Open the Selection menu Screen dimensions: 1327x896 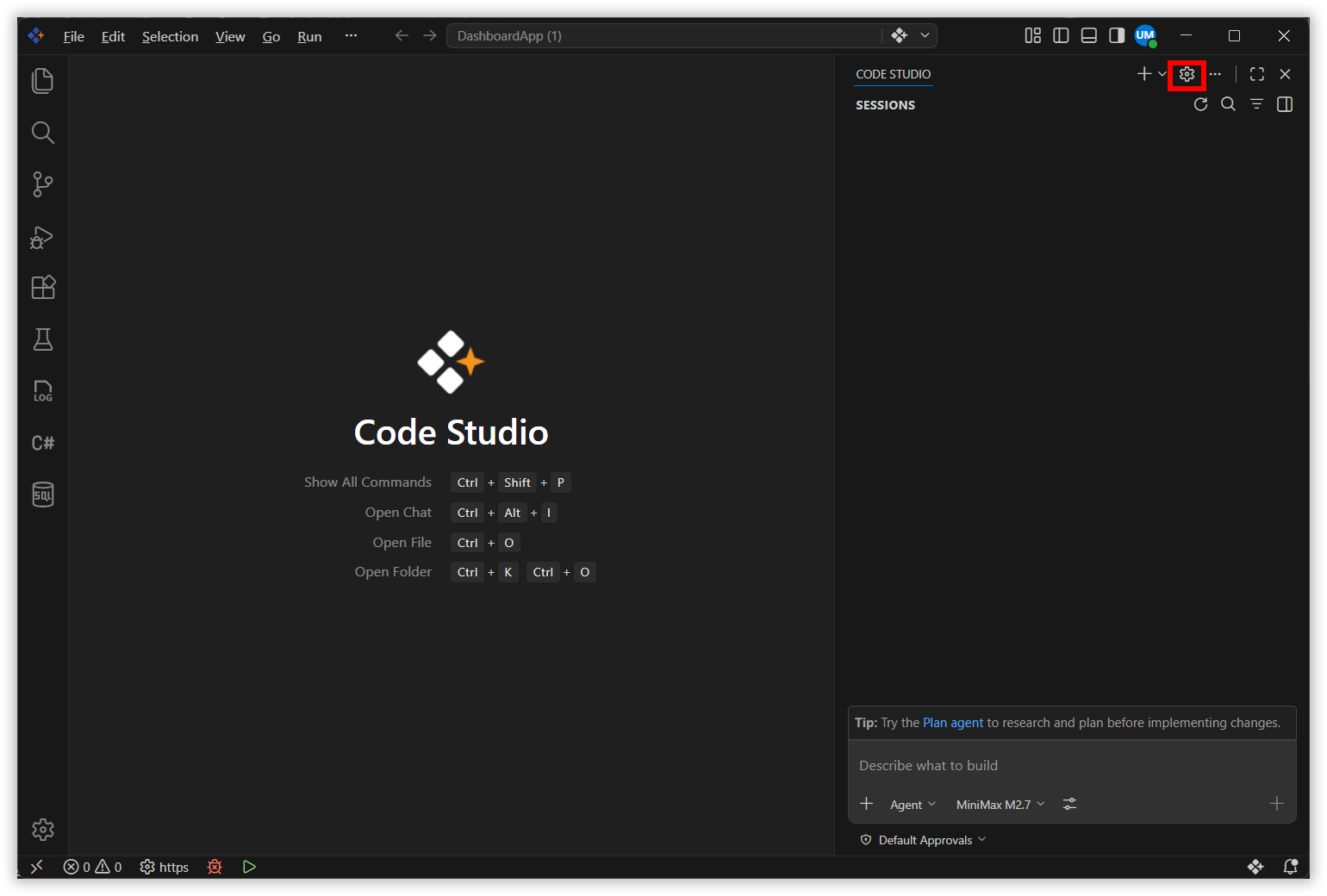[x=170, y=36]
